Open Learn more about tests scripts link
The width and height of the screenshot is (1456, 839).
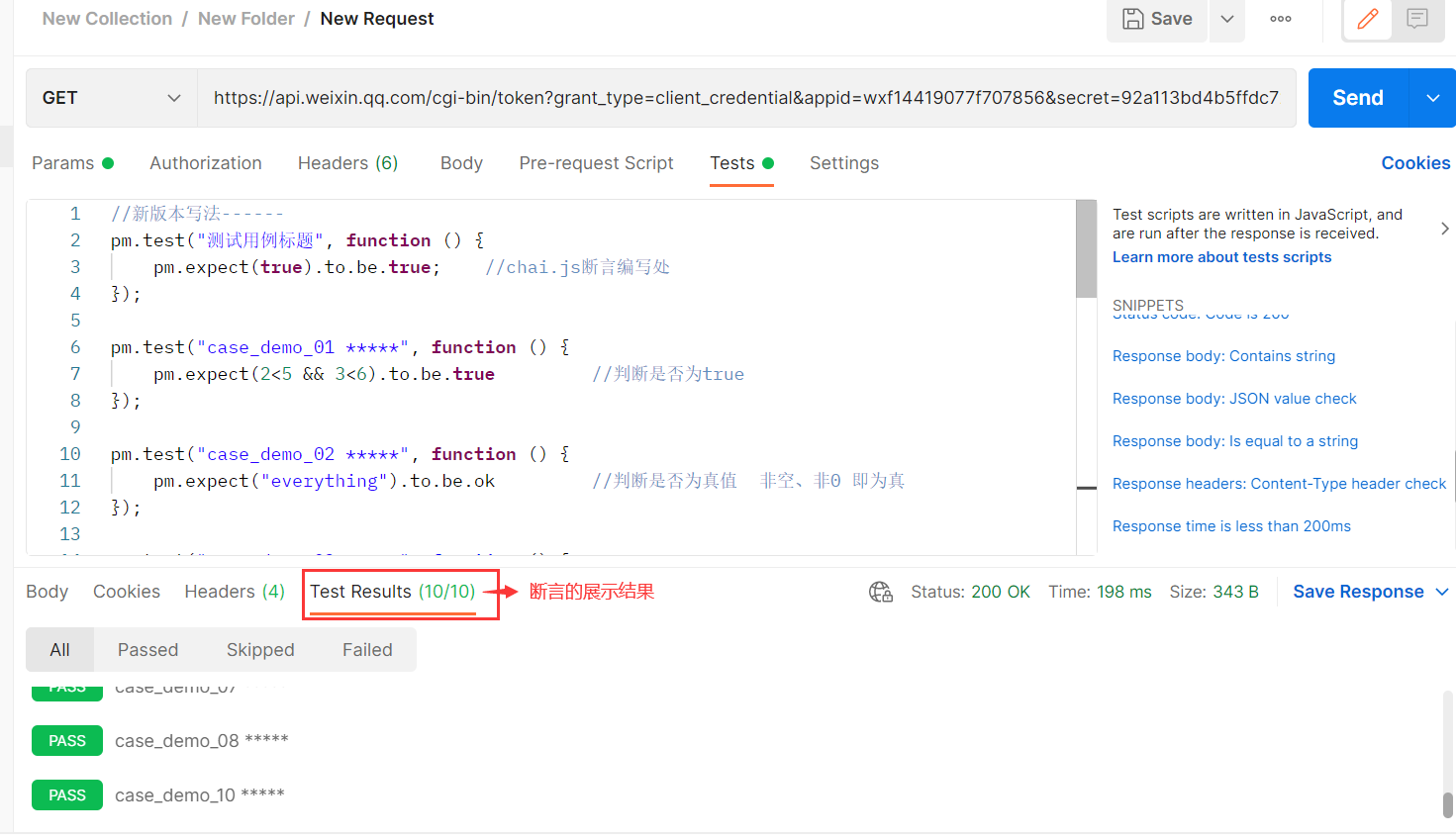[1221, 257]
